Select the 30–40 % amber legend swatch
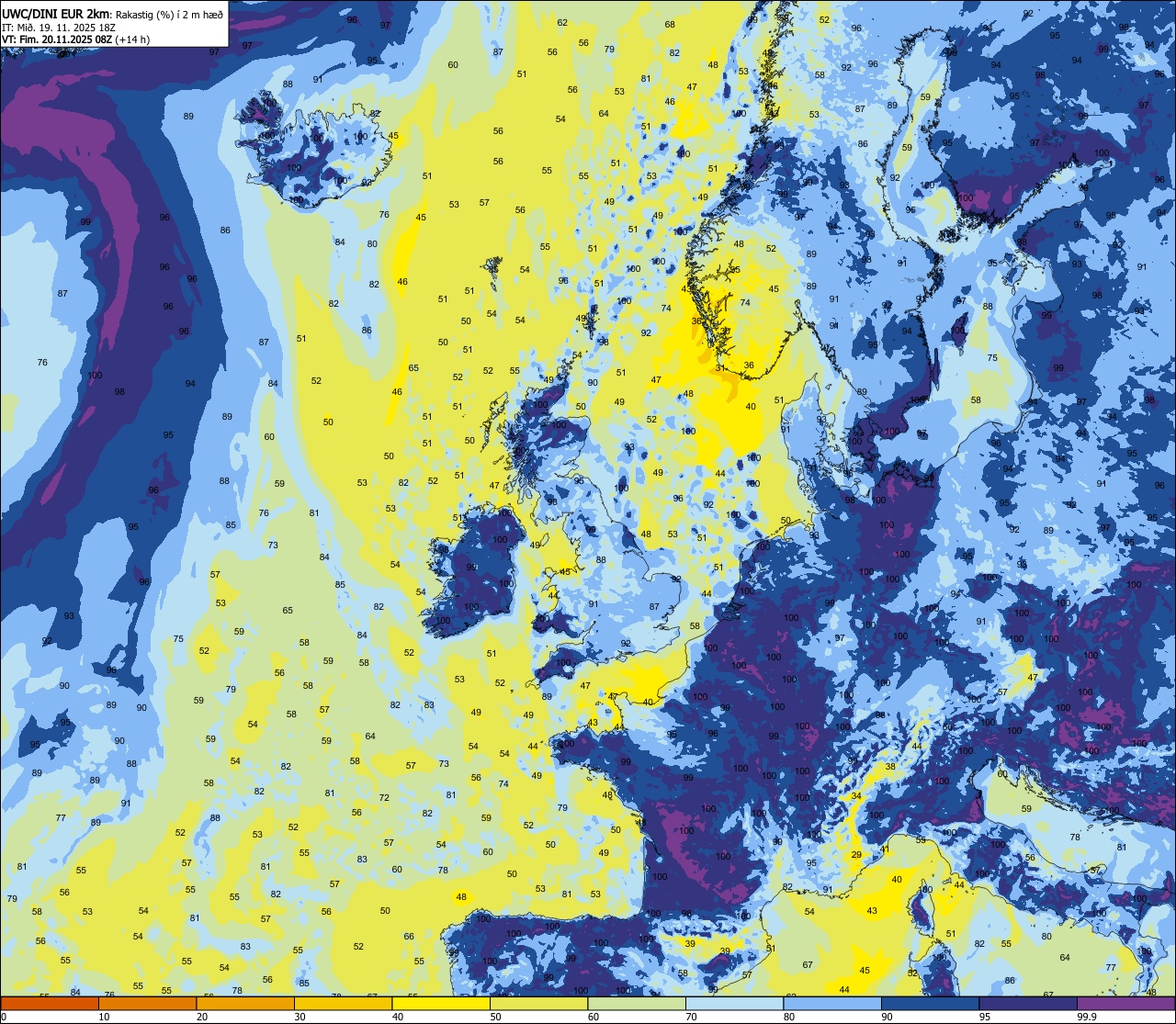Image resolution: width=1176 pixels, height=1024 pixels. point(343,1003)
